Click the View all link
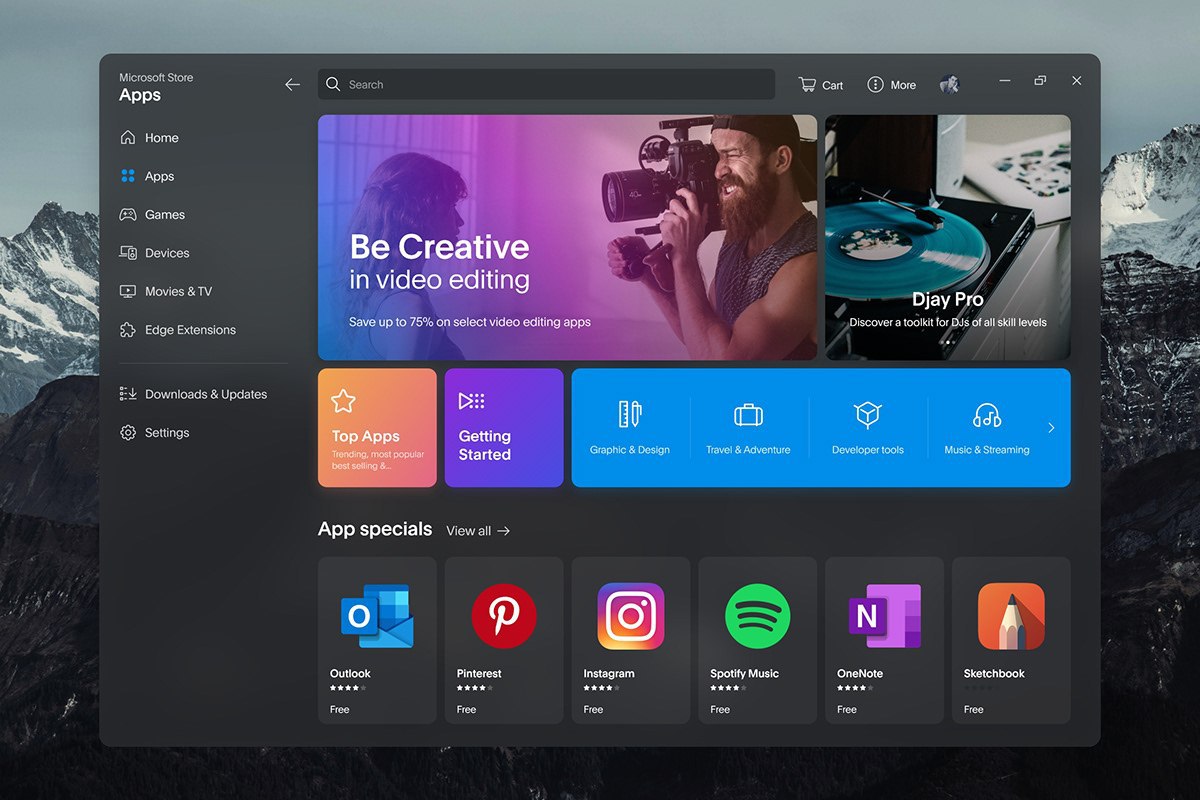This screenshot has height=800, width=1200. point(478,531)
